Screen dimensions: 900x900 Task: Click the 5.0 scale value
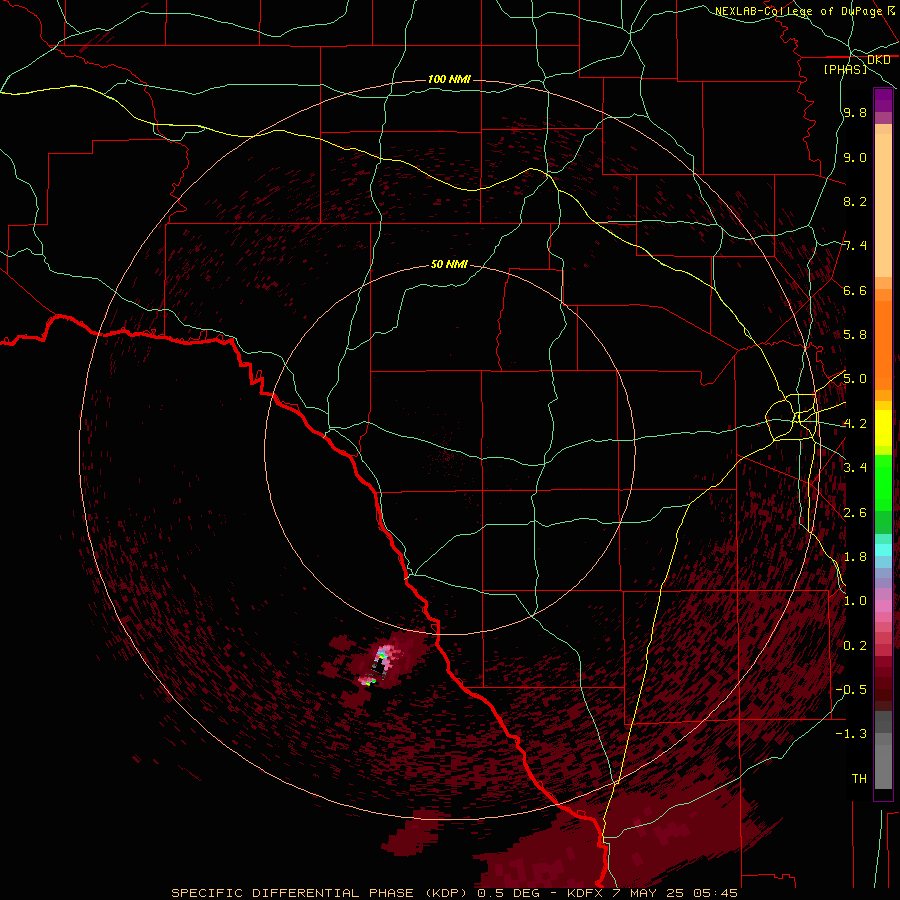coord(855,379)
